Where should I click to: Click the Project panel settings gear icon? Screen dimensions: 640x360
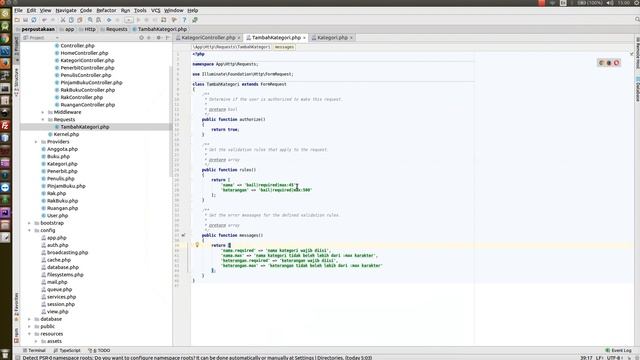(x=159, y=38)
